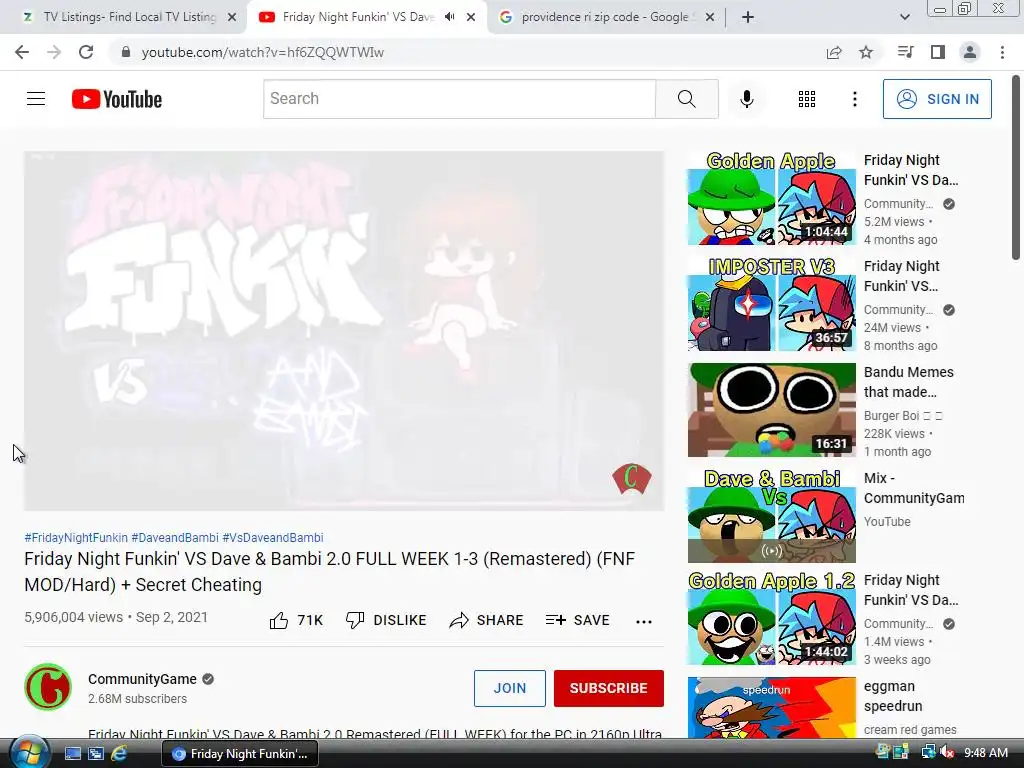Open Chrome three-dot menu

click(1002, 52)
